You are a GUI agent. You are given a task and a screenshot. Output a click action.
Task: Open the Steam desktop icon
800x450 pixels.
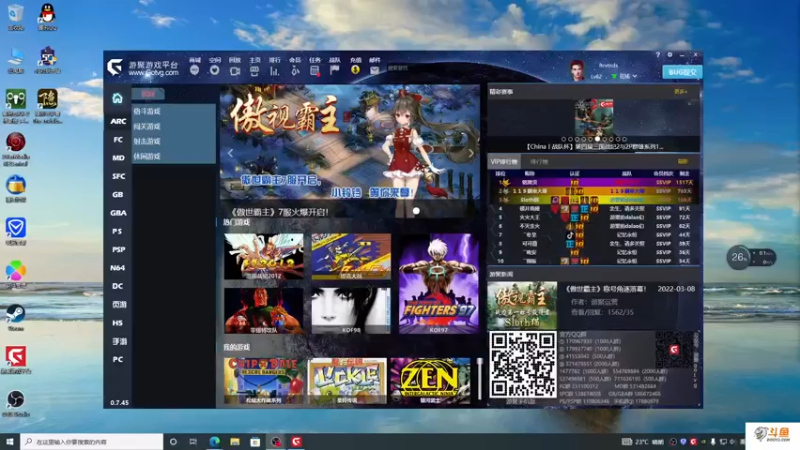(16, 317)
